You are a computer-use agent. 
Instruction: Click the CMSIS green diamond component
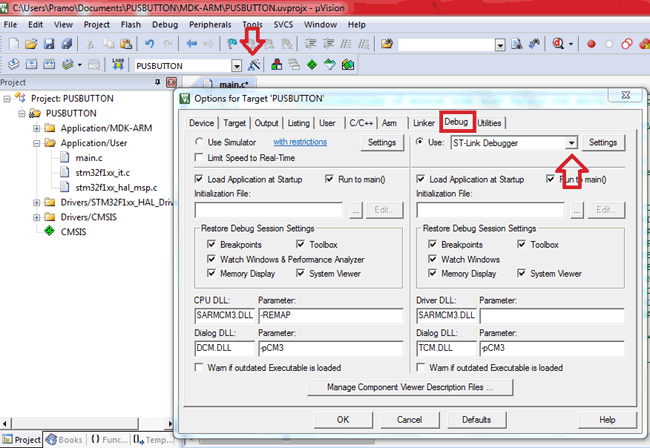(50, 229)
